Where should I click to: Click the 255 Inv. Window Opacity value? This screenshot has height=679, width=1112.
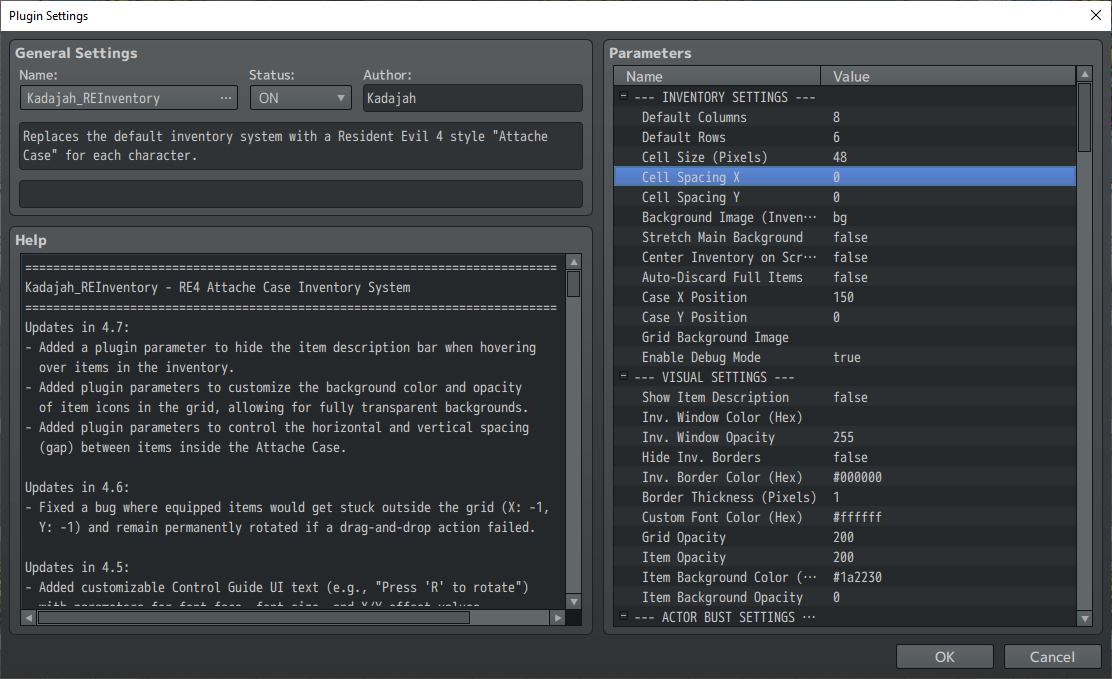[x=843, y=437]
